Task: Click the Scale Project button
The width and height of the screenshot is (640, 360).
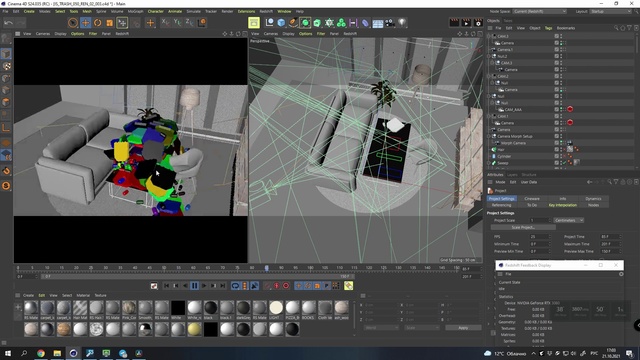Action: 523,227
